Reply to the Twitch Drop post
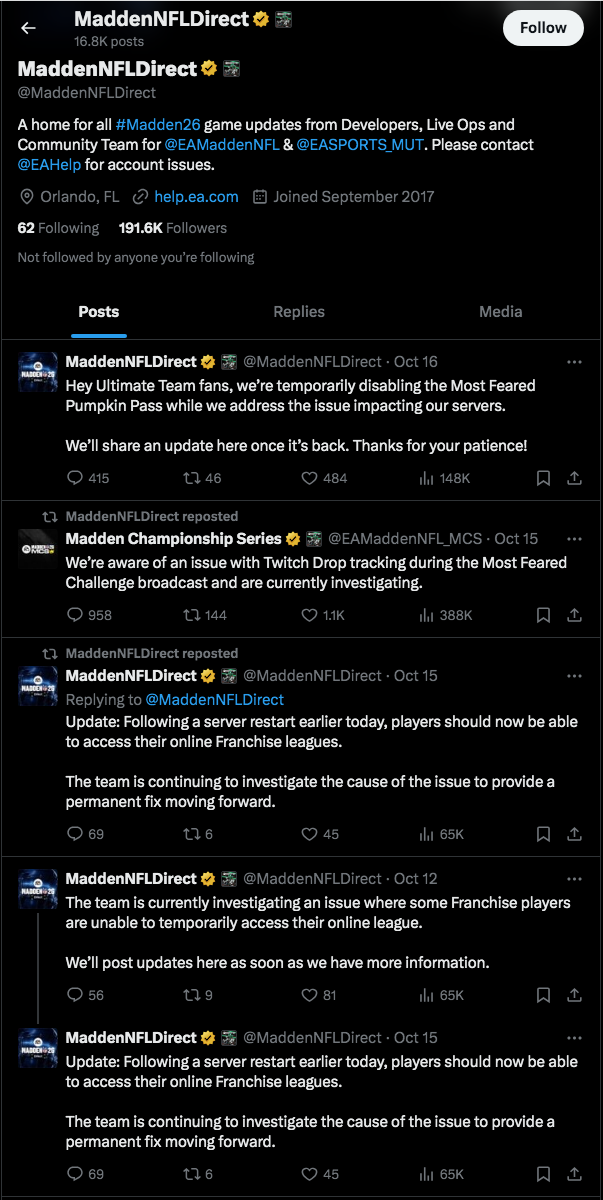The height and width of the screenshot is (1200, 603). click(x=75, y=615)
